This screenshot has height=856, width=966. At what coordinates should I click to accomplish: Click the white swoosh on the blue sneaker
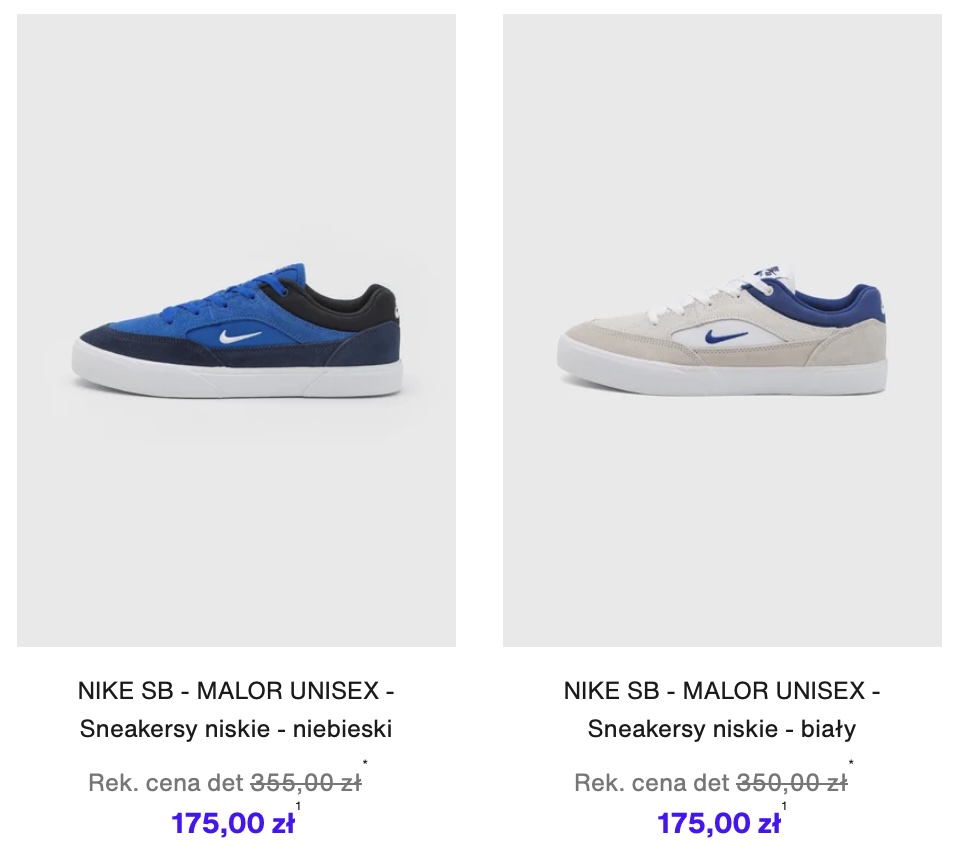tap(240, 336)
